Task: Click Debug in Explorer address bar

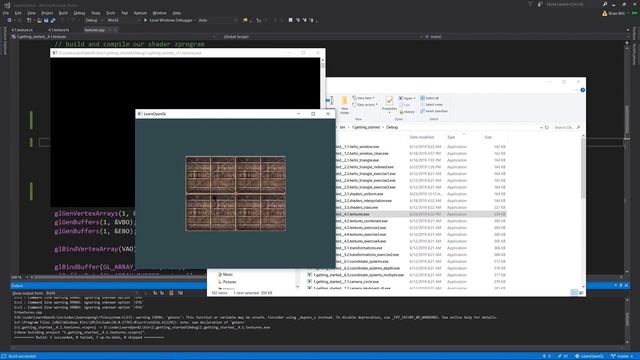Action: click(392, 127)
